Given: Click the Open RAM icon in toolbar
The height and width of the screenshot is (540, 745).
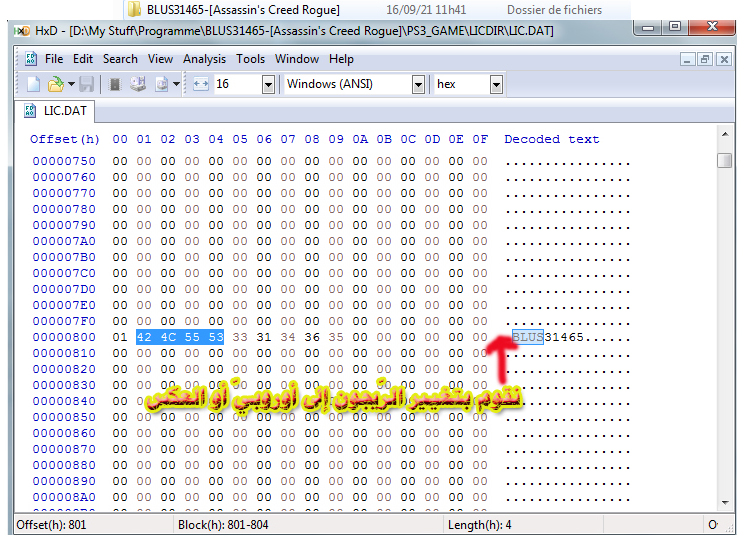Looking at the screenshot, I should pyautogui.click(x=115, y=85).
